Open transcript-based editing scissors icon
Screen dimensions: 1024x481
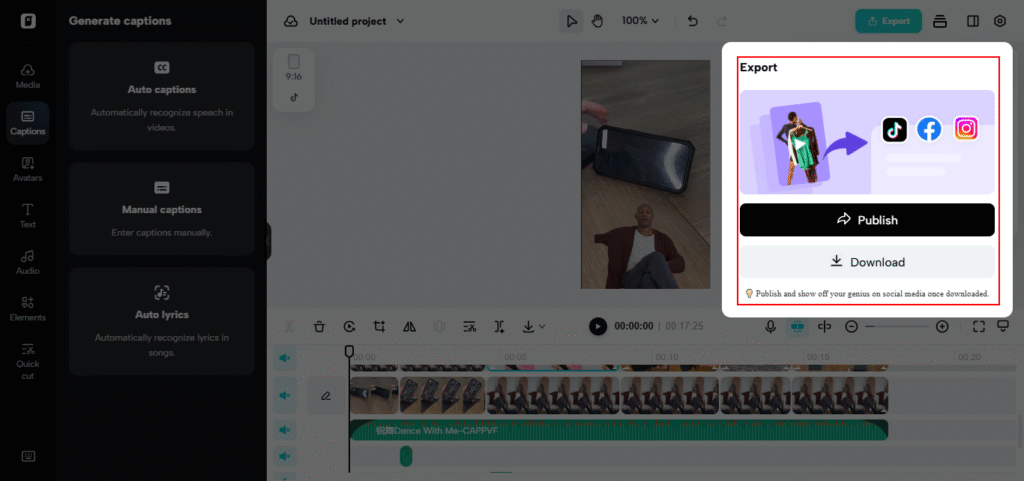(x=469, y=326)
